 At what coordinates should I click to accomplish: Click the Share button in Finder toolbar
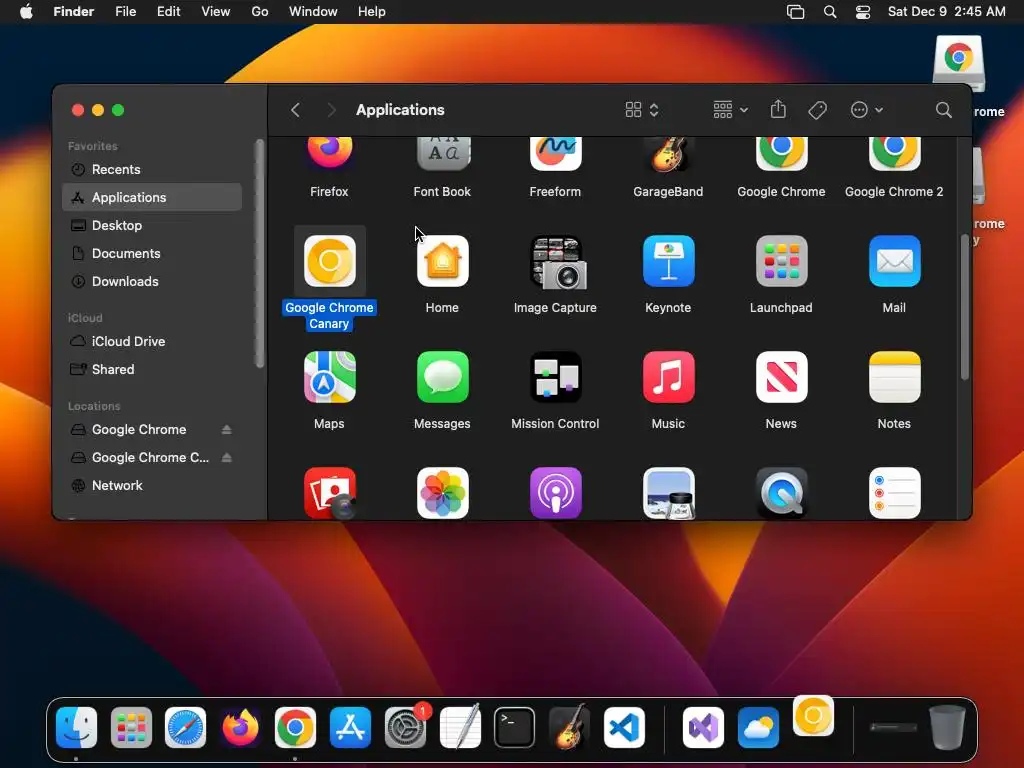778,109
